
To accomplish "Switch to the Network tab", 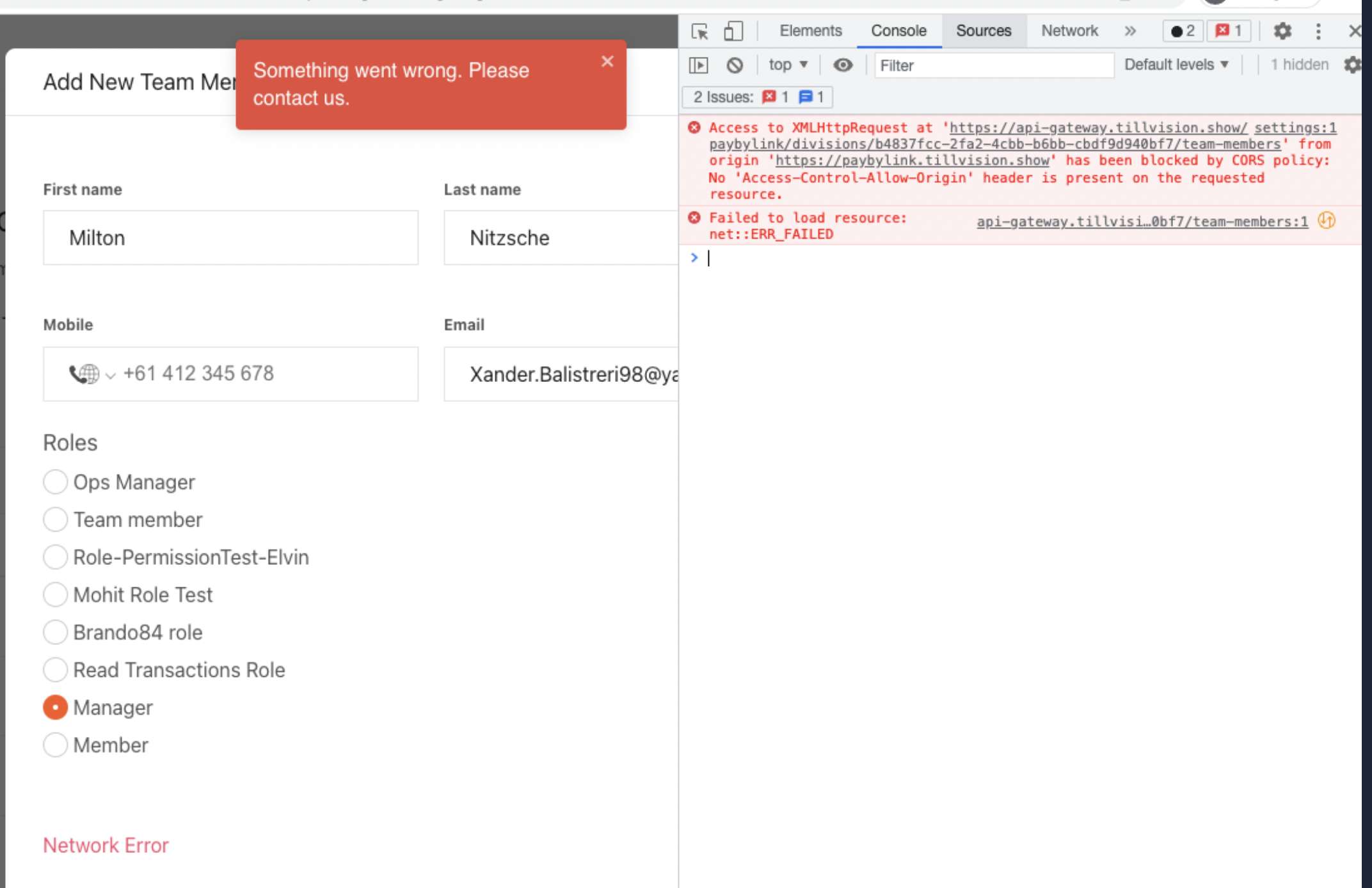I will [1069, 31].
